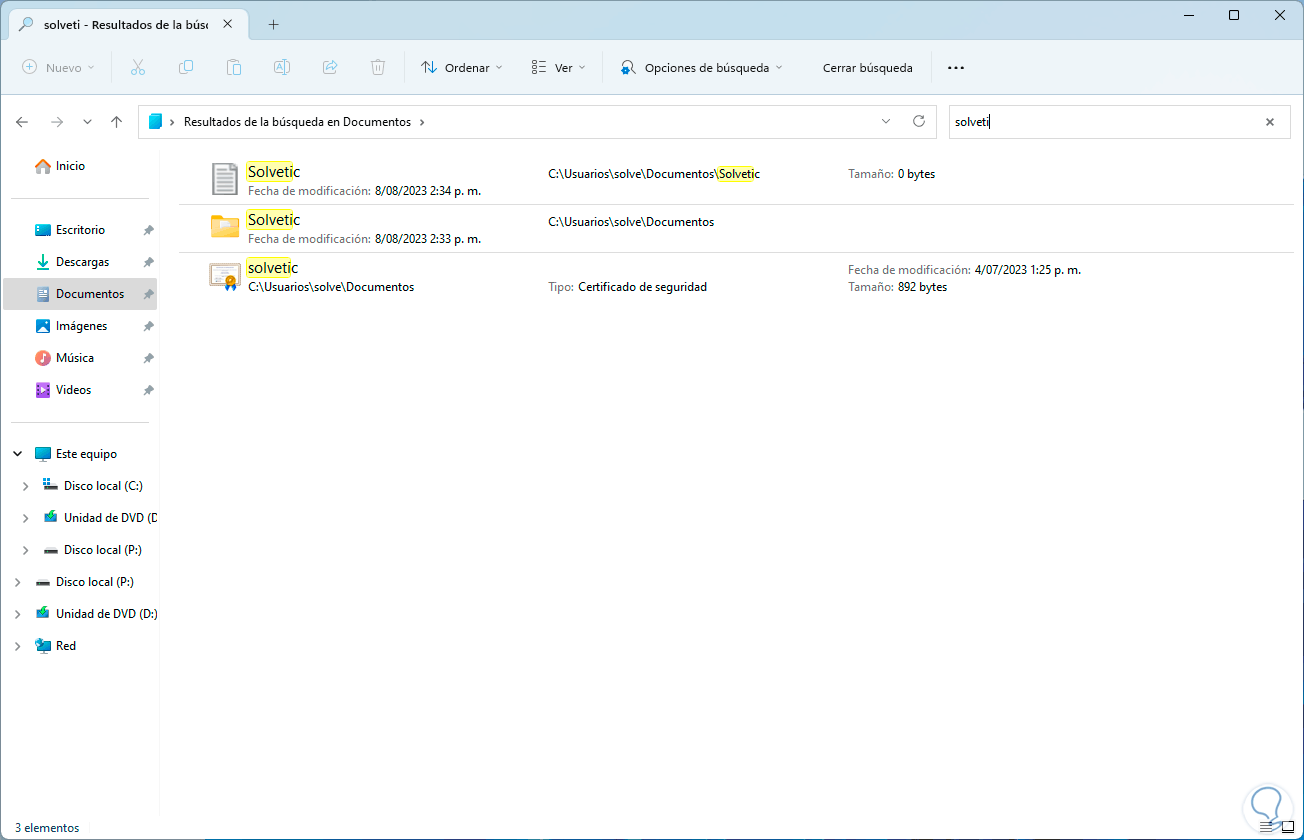
Task: Expand the top-level Unidad de DVD (D:) node
Action: [18, 614]
